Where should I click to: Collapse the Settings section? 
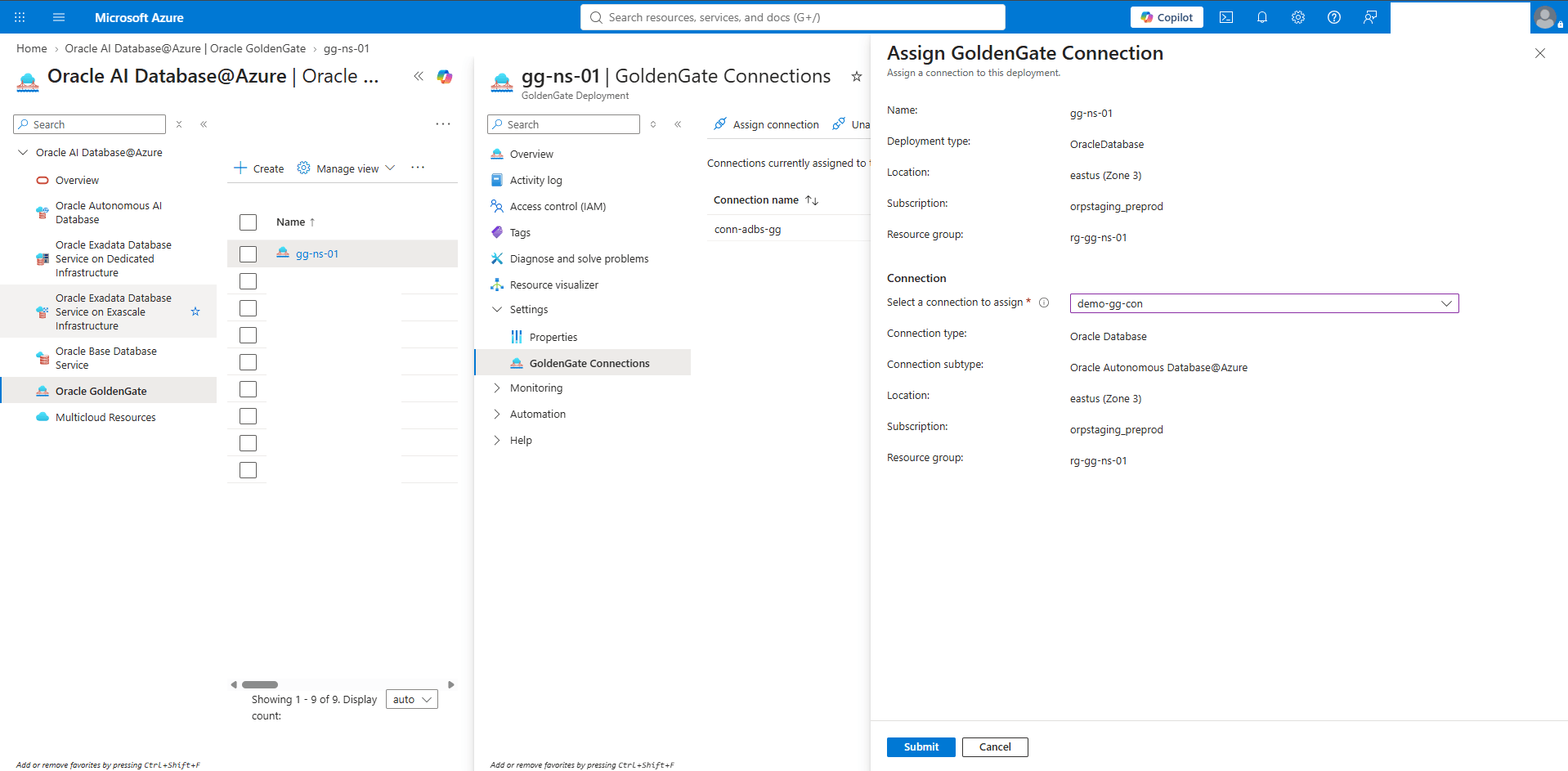497,310
